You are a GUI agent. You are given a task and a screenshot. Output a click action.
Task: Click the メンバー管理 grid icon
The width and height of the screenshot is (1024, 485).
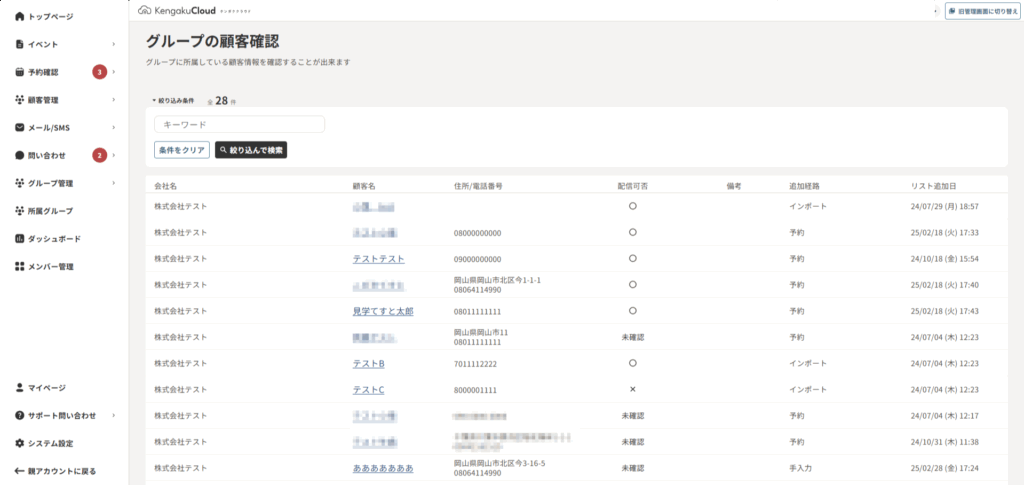[x=19, y=267]
